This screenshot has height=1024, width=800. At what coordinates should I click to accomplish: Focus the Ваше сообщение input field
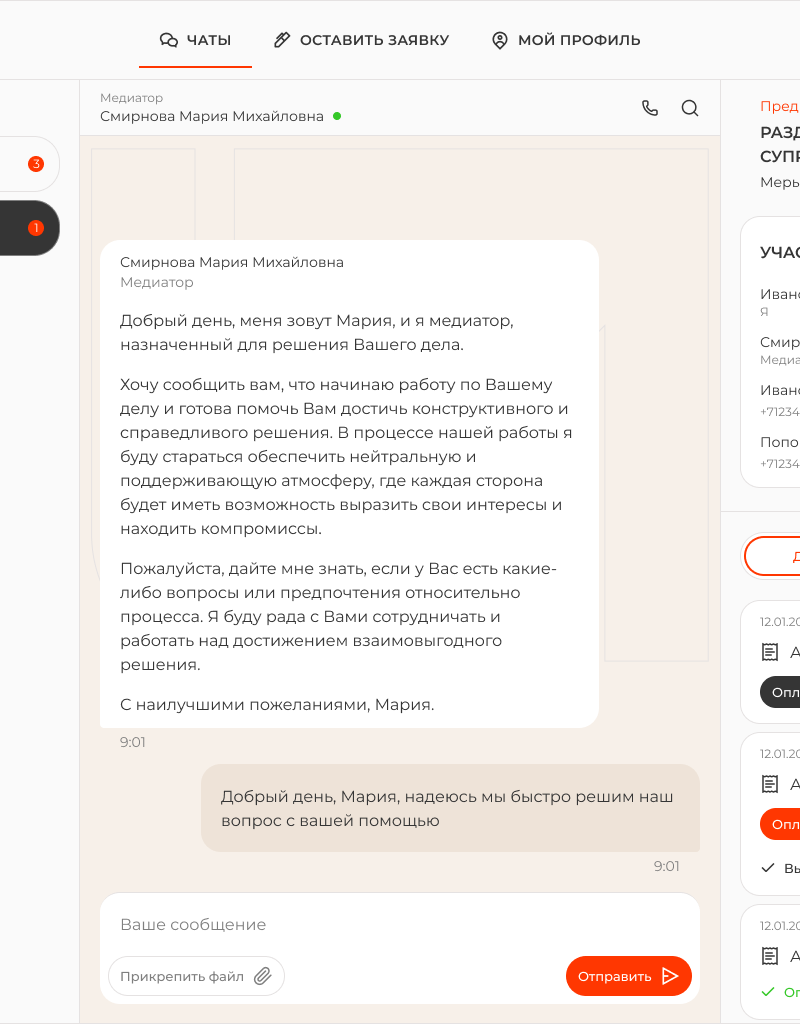(400, 924)
